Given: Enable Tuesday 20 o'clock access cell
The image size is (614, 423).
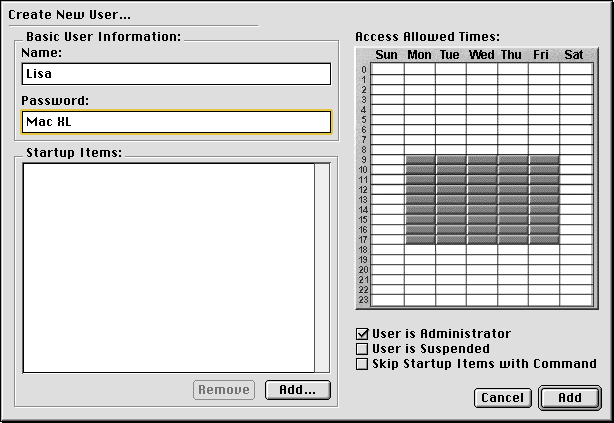Looking at the screenshot, I should pyautogui.click(x=451, y=270).
